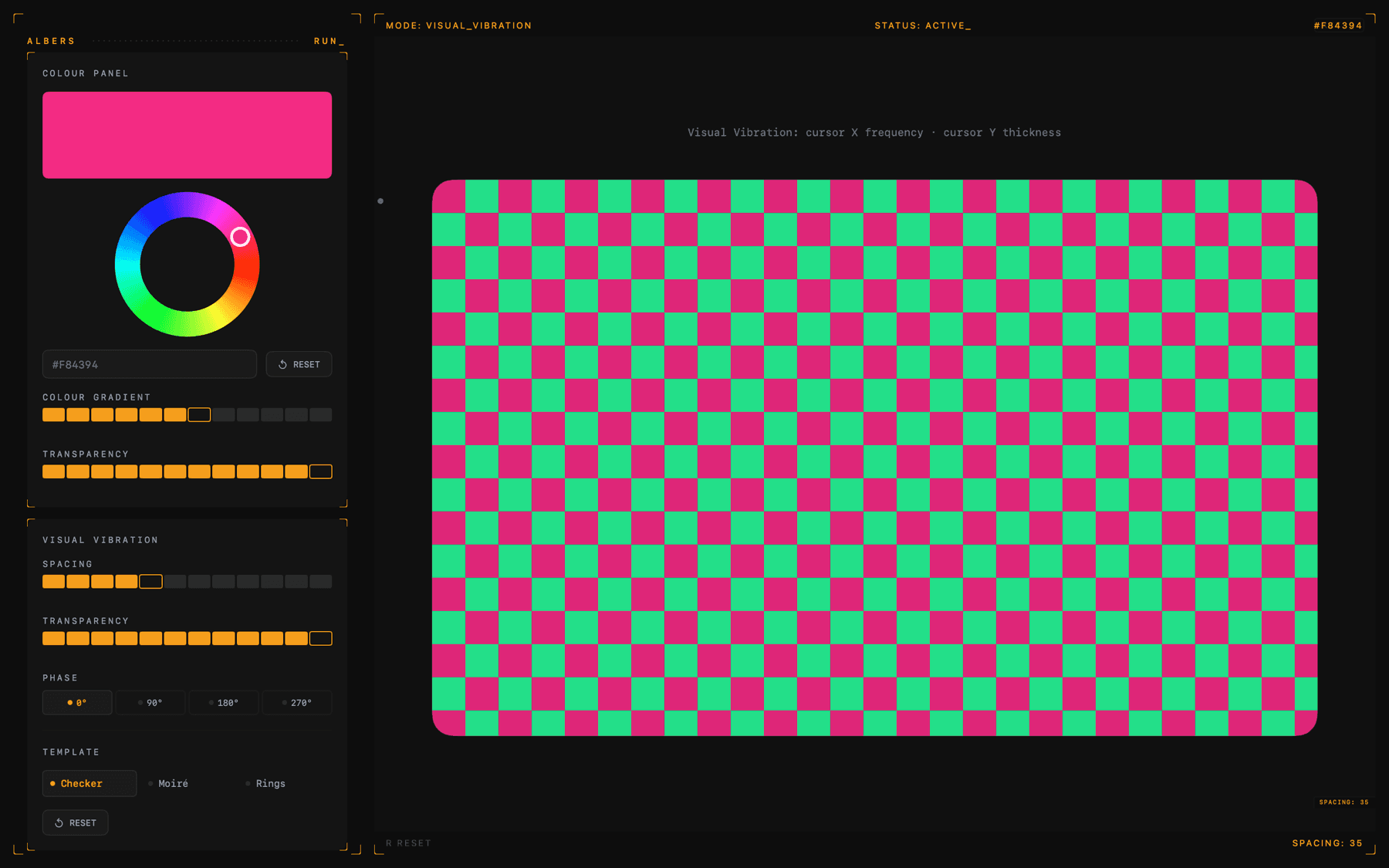Switch phase to 180°
The image size is (1389, 868).
[224, 703]
